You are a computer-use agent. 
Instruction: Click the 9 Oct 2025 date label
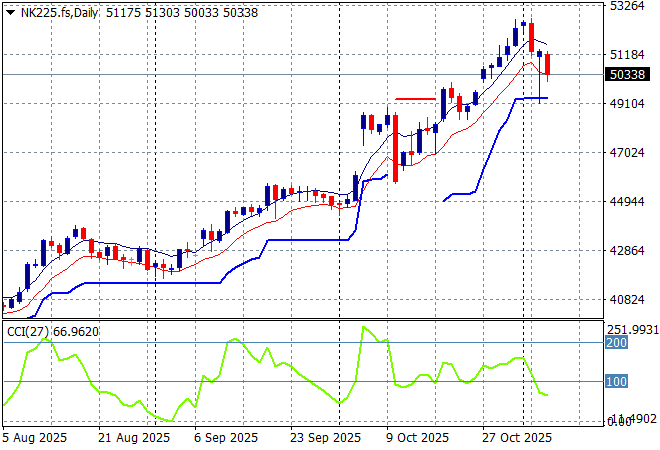[418, 438]
